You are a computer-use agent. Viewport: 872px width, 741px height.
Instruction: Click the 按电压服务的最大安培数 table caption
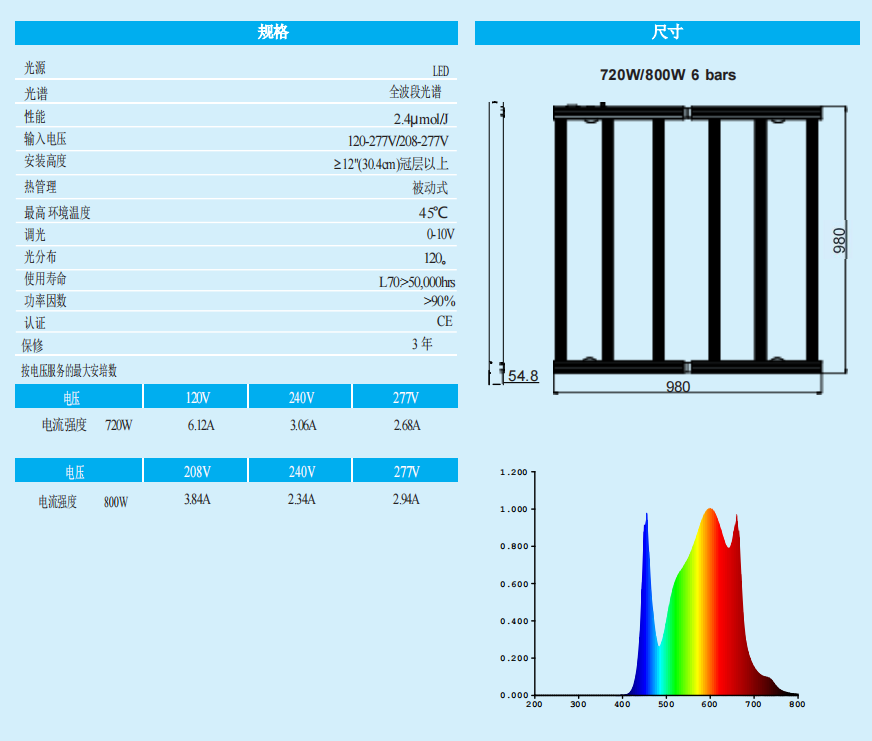(x=70, y=371)
